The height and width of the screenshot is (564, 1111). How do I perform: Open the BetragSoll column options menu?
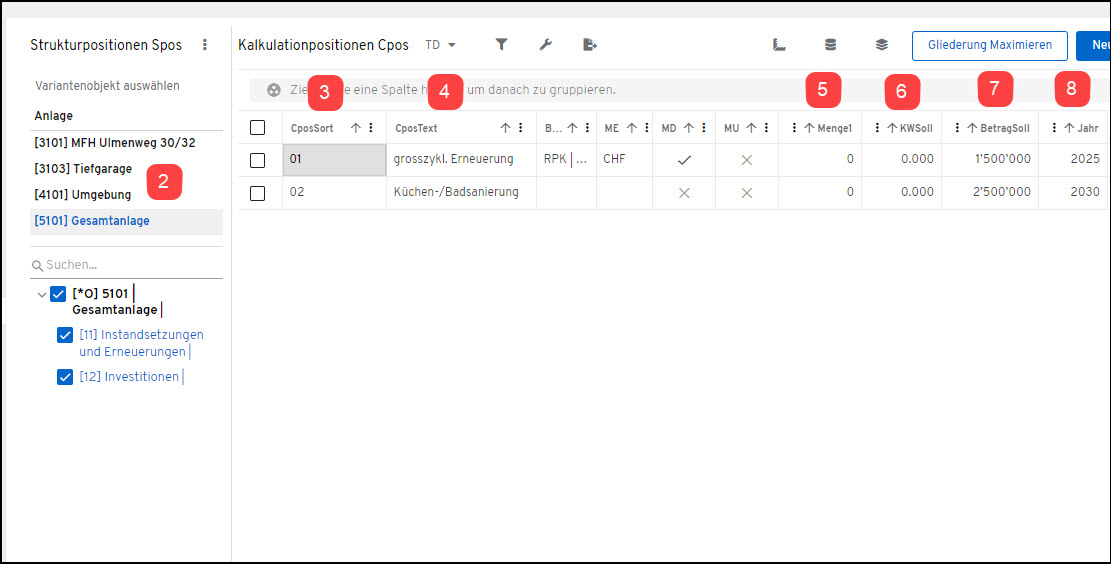click(x=957, y=128)
